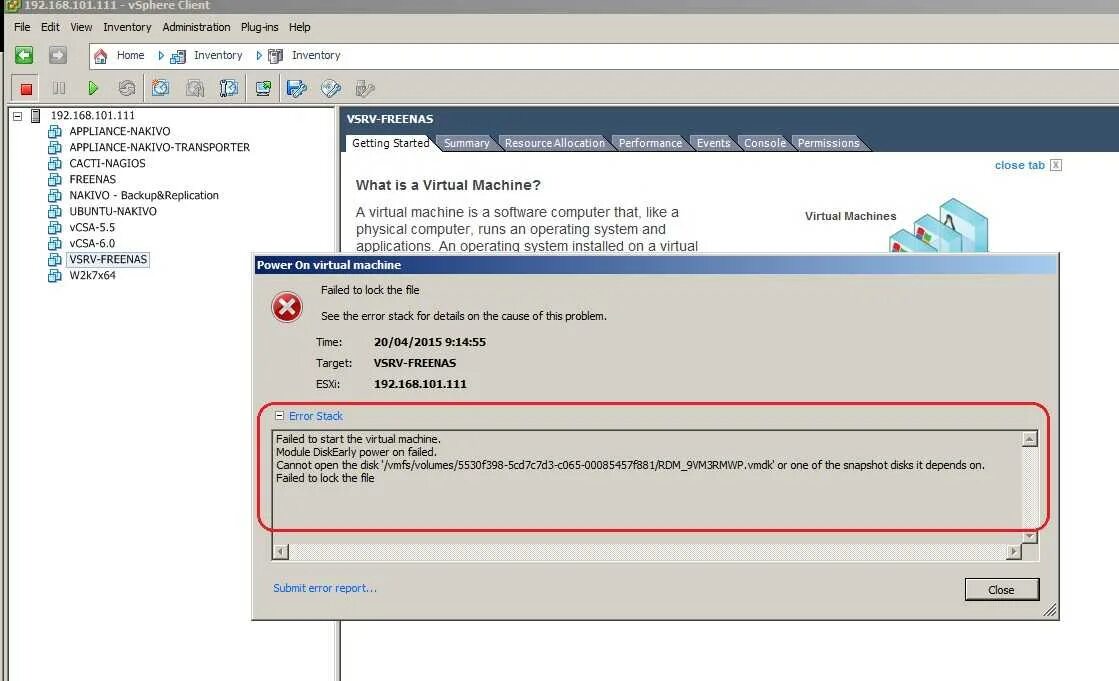Select the Getting Started tab
Screen dimensions: 1119x681
click(x=390, y=143)
